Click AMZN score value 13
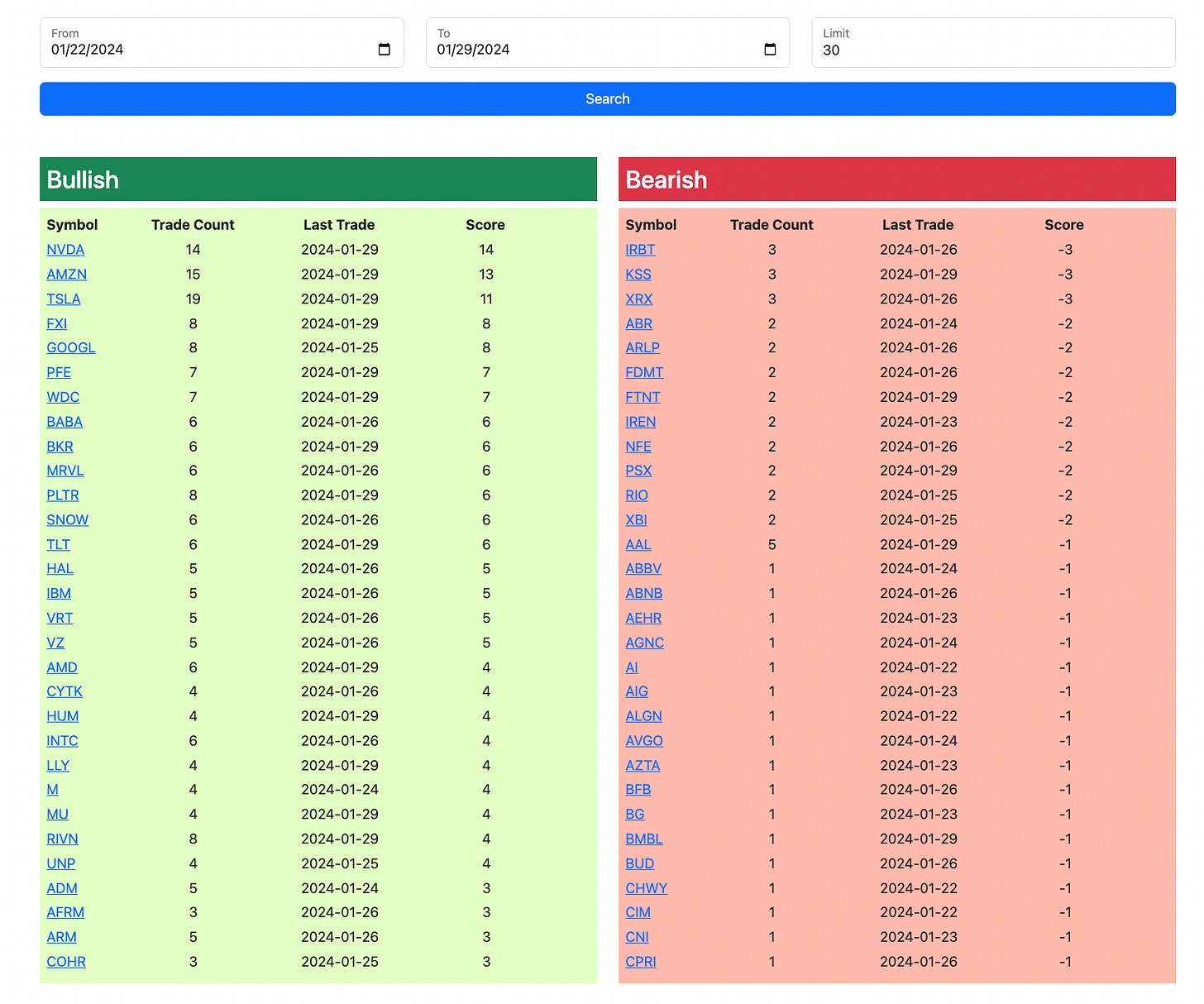The width and height of the screenshot is (1204, 1004). click(x=486, y=275)
